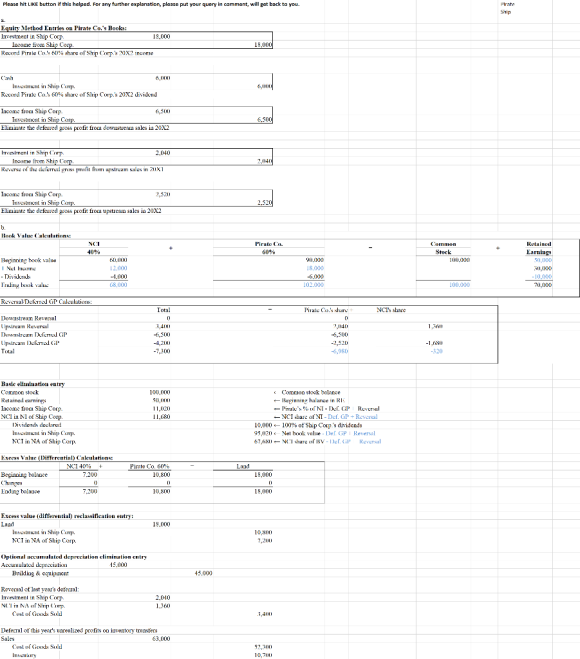Click the NCI 40% column header

click(93, 248)
